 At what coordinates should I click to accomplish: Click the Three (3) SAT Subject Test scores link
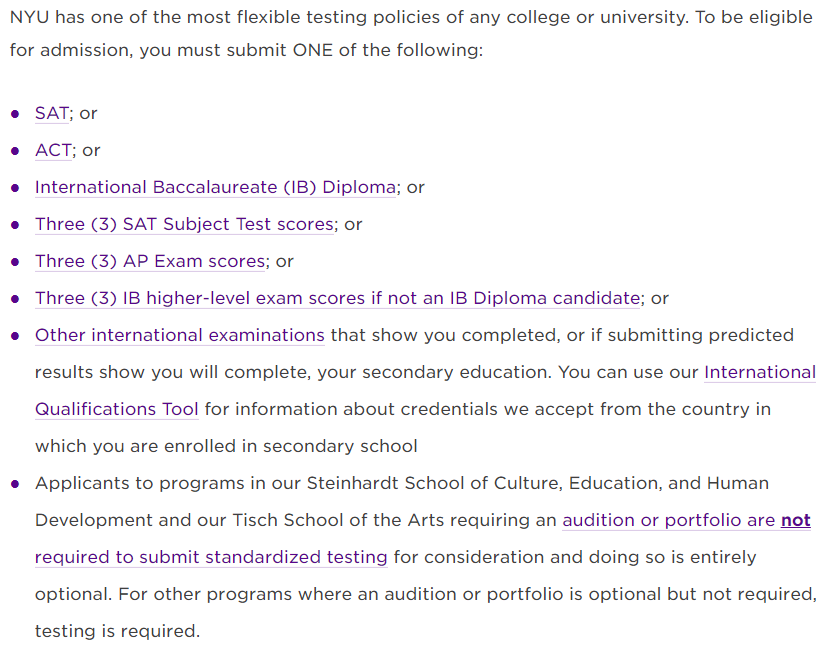click(184, 225)
